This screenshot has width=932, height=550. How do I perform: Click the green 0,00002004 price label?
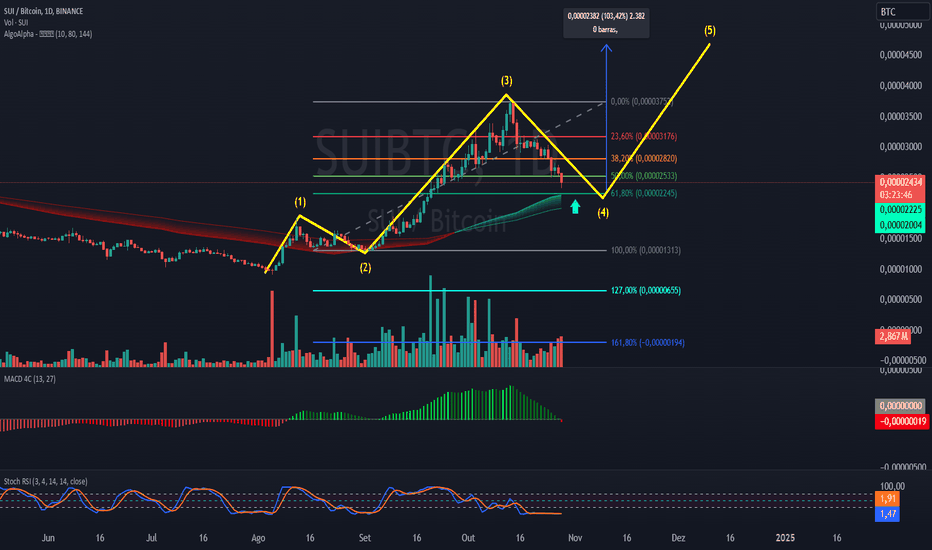point(900,225)
